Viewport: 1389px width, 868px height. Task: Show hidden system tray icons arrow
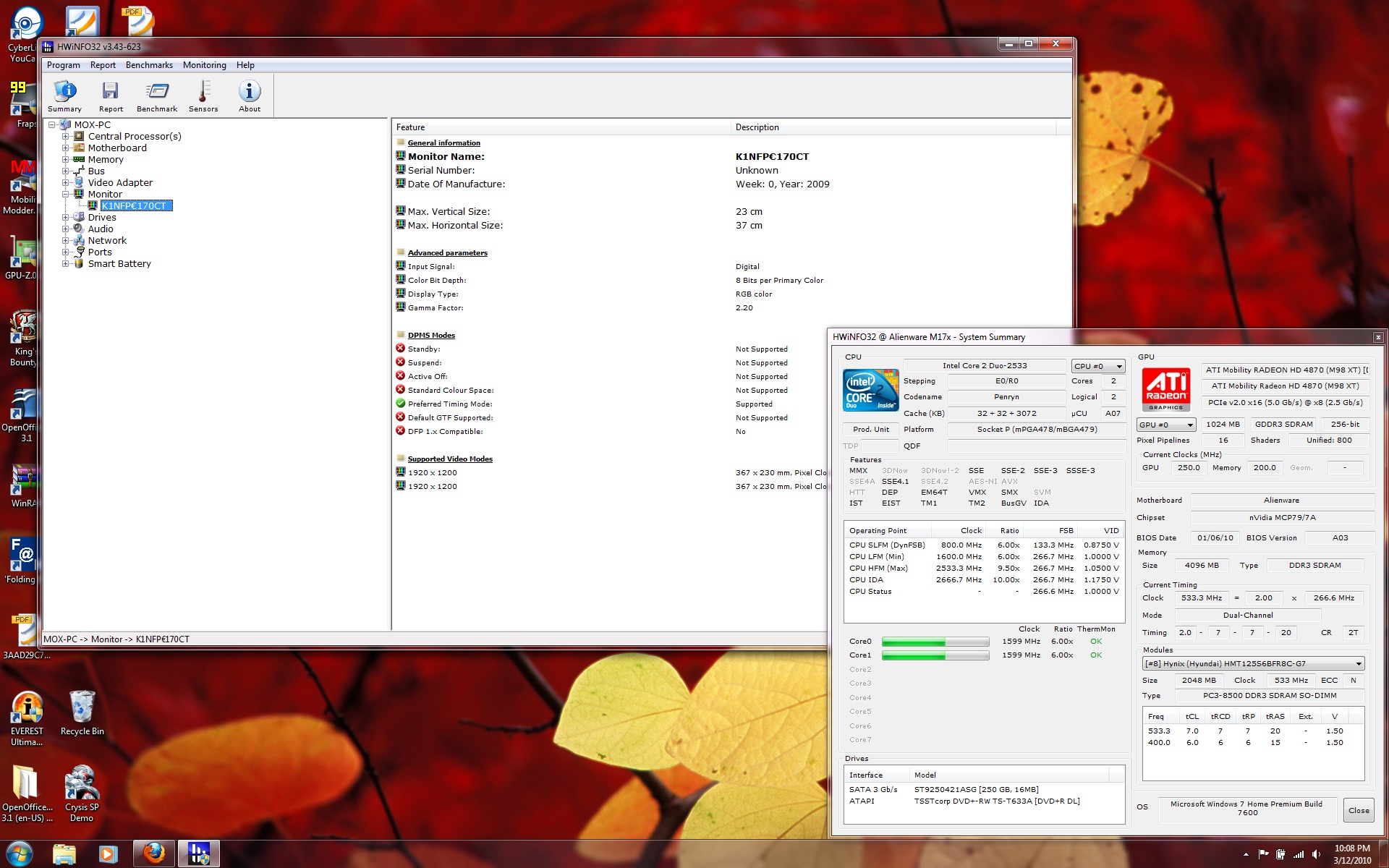(x=1245, y=854)
